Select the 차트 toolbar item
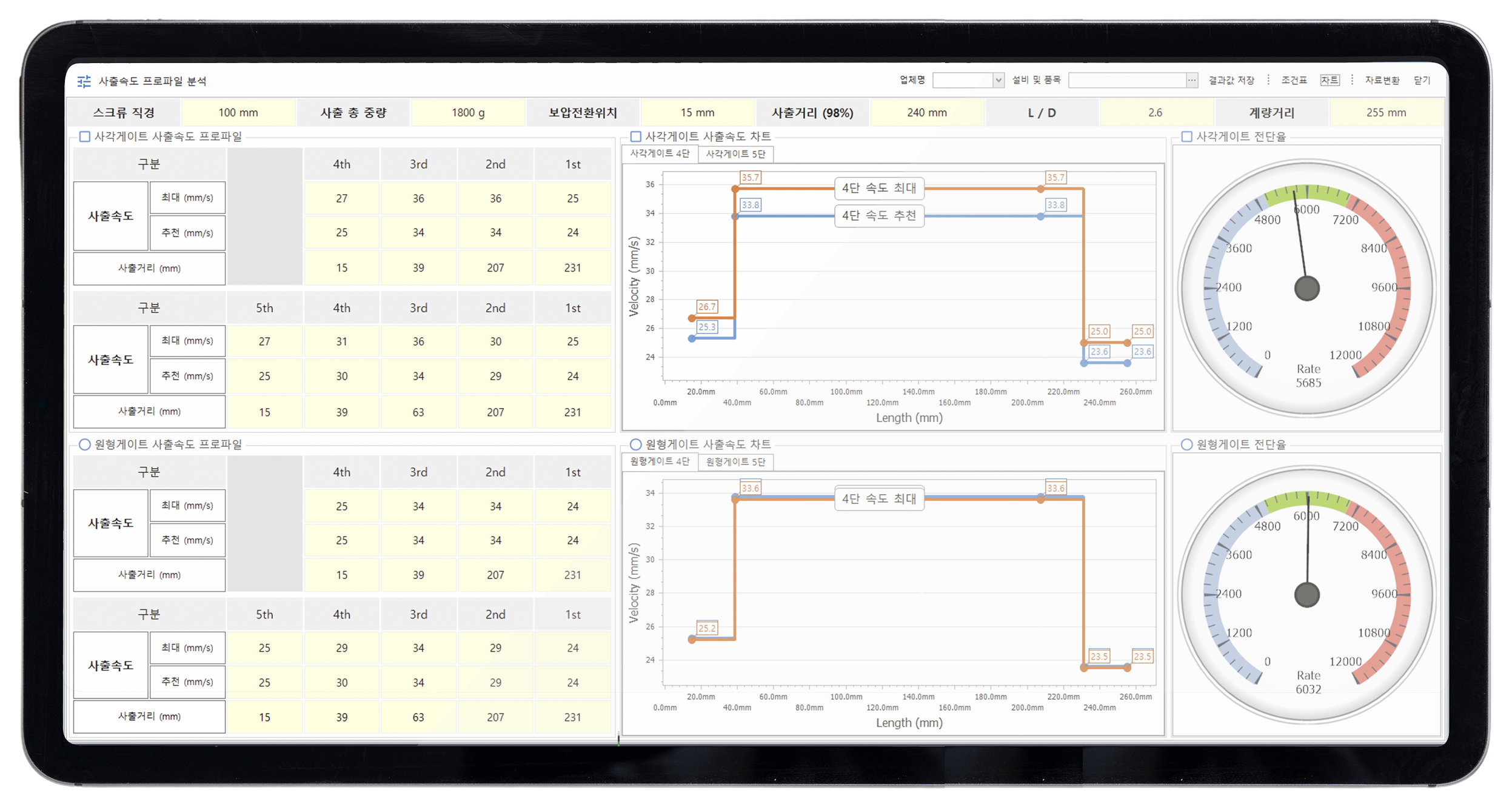1512x807 pixels. click(1330, 80)
